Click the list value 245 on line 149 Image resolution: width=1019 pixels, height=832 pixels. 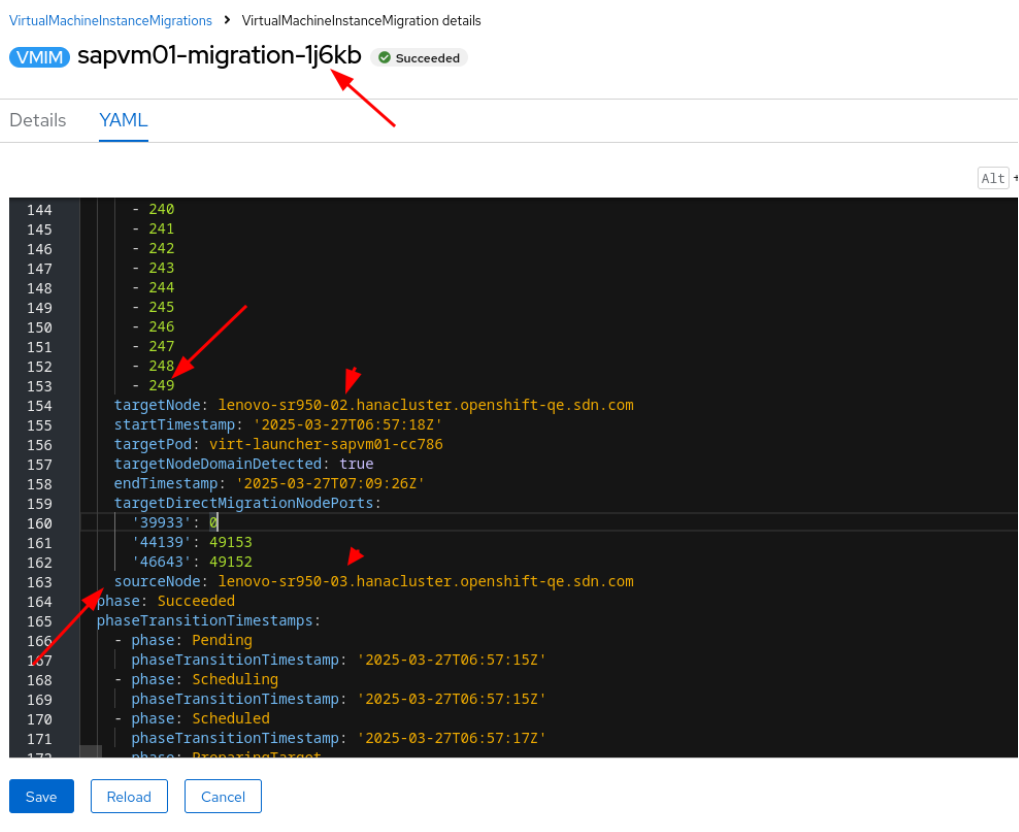tap(161, 307)
